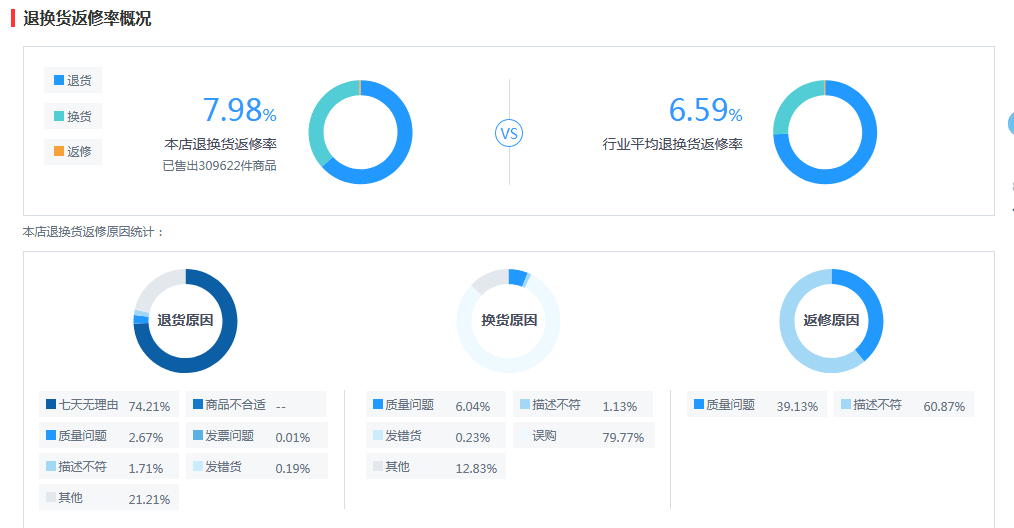Image resolution: width=1014 pixels, height=528 pixels.
Task: Click 质量问题 39.13% in the repair reasons
Action: 756,405
